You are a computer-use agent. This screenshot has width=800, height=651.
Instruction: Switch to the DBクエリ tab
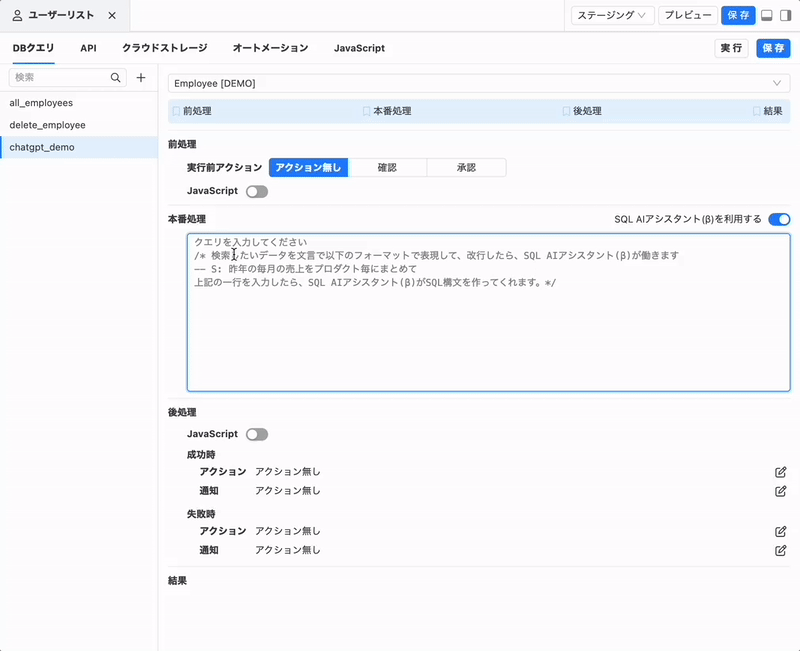click(x=33, y=48)
